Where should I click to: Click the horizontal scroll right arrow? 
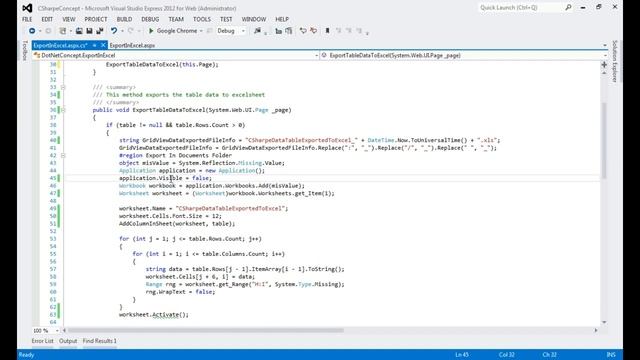(x=596, y=330)
